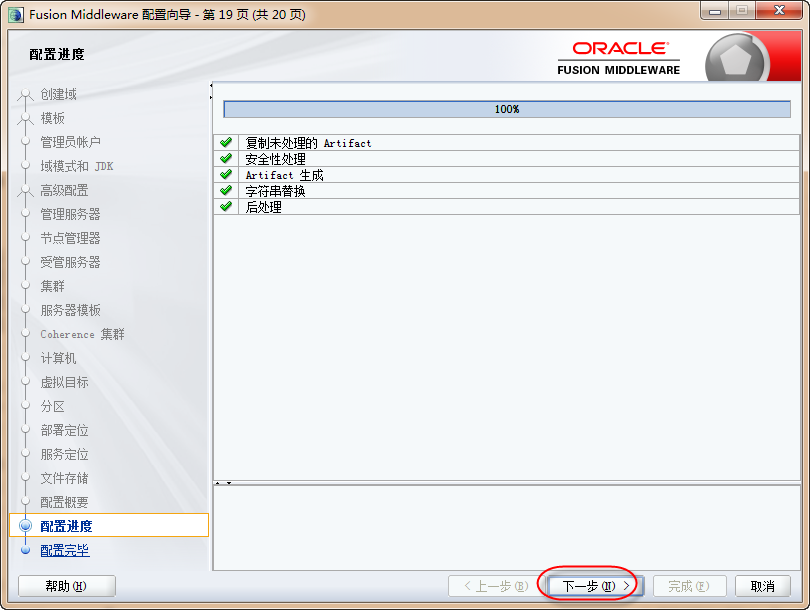Select the 配置进度 step in sidebar
The image size is (810, 610).
click(109, 526)
